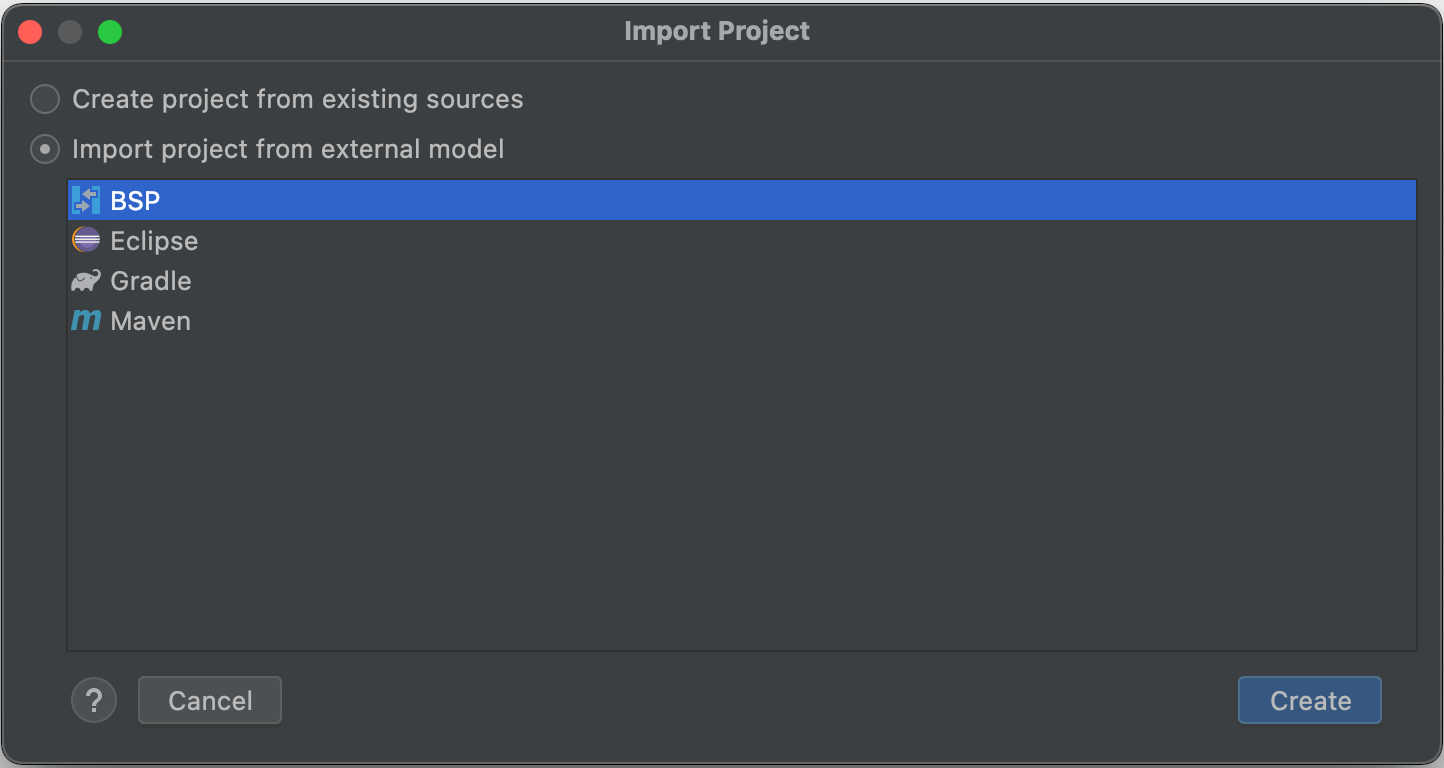Click the Maven 'm' icon
Image resolution: width=1444 pixels, height=768 pixels.
click(86, 321)
